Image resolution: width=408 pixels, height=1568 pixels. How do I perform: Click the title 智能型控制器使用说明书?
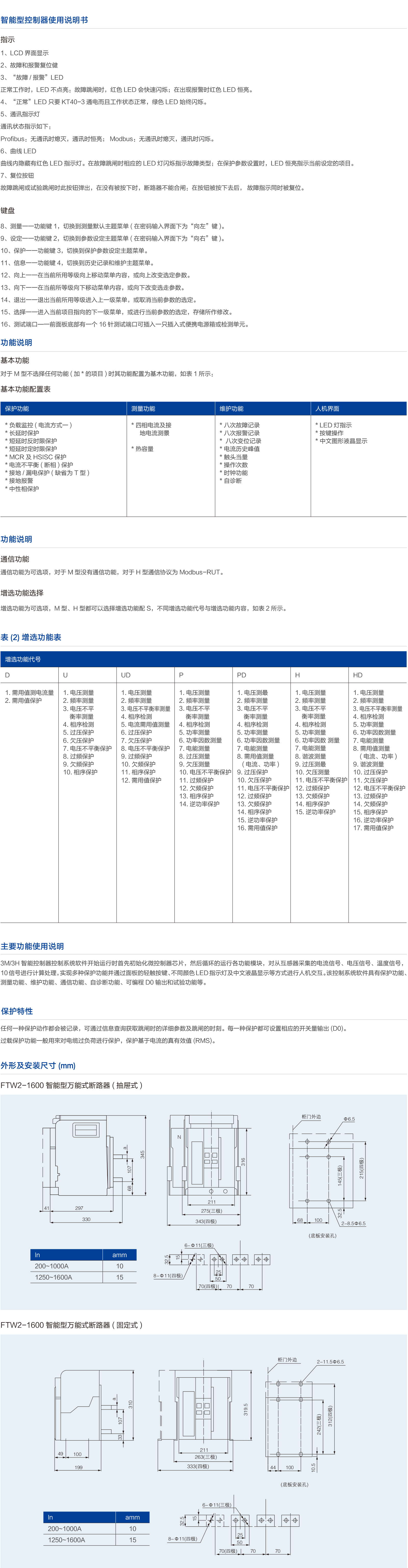(x=44, y=20)
